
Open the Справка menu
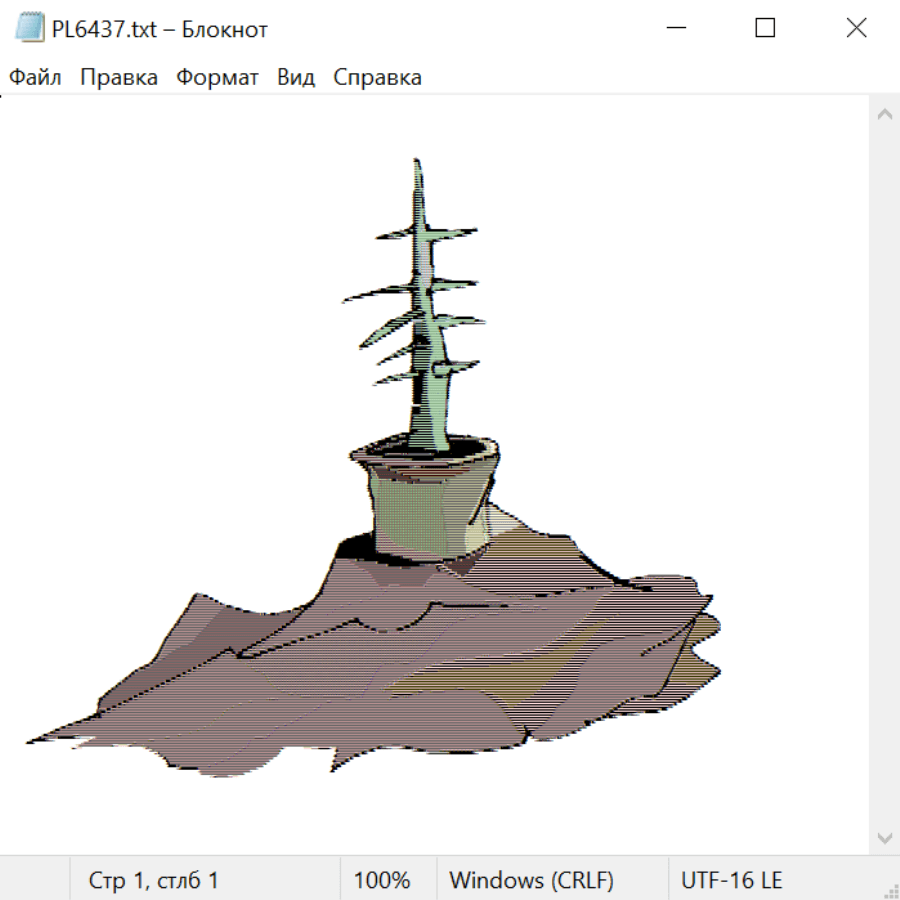377,78
